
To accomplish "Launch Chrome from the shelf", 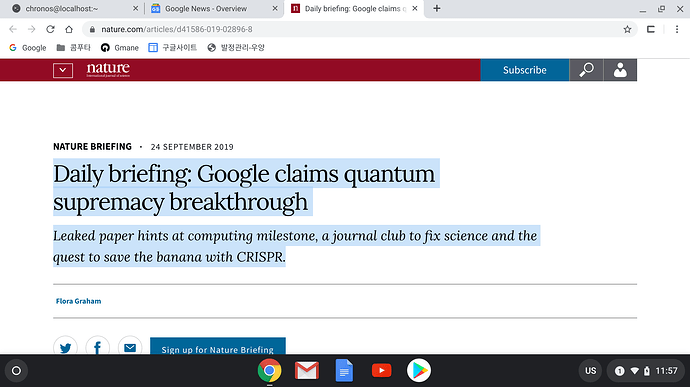I will [x=269, y=371].
